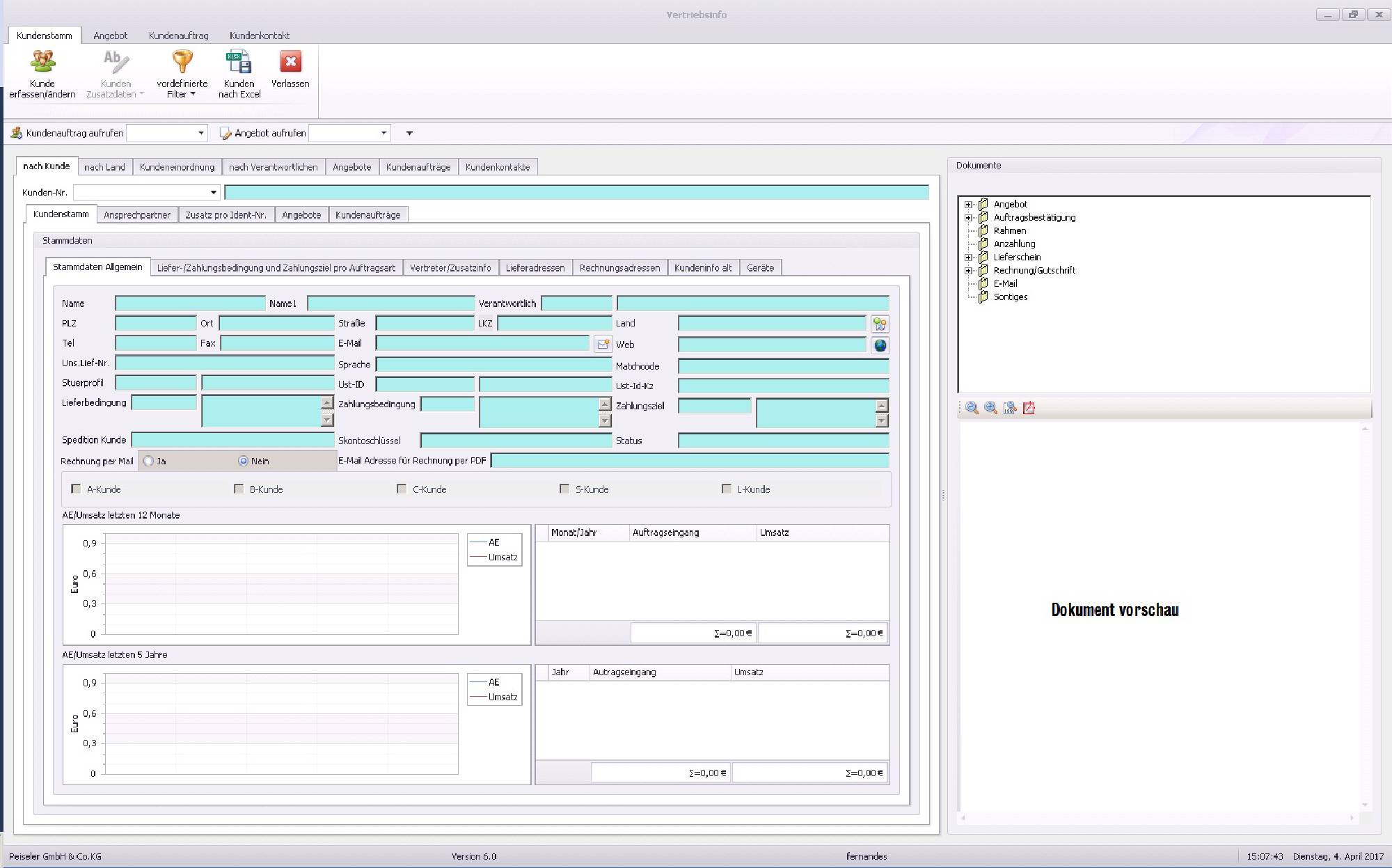Open the Vertreter/Zusatzinfo tab
The width and height of the screenshot is (1392, 868).
(450, 268)
